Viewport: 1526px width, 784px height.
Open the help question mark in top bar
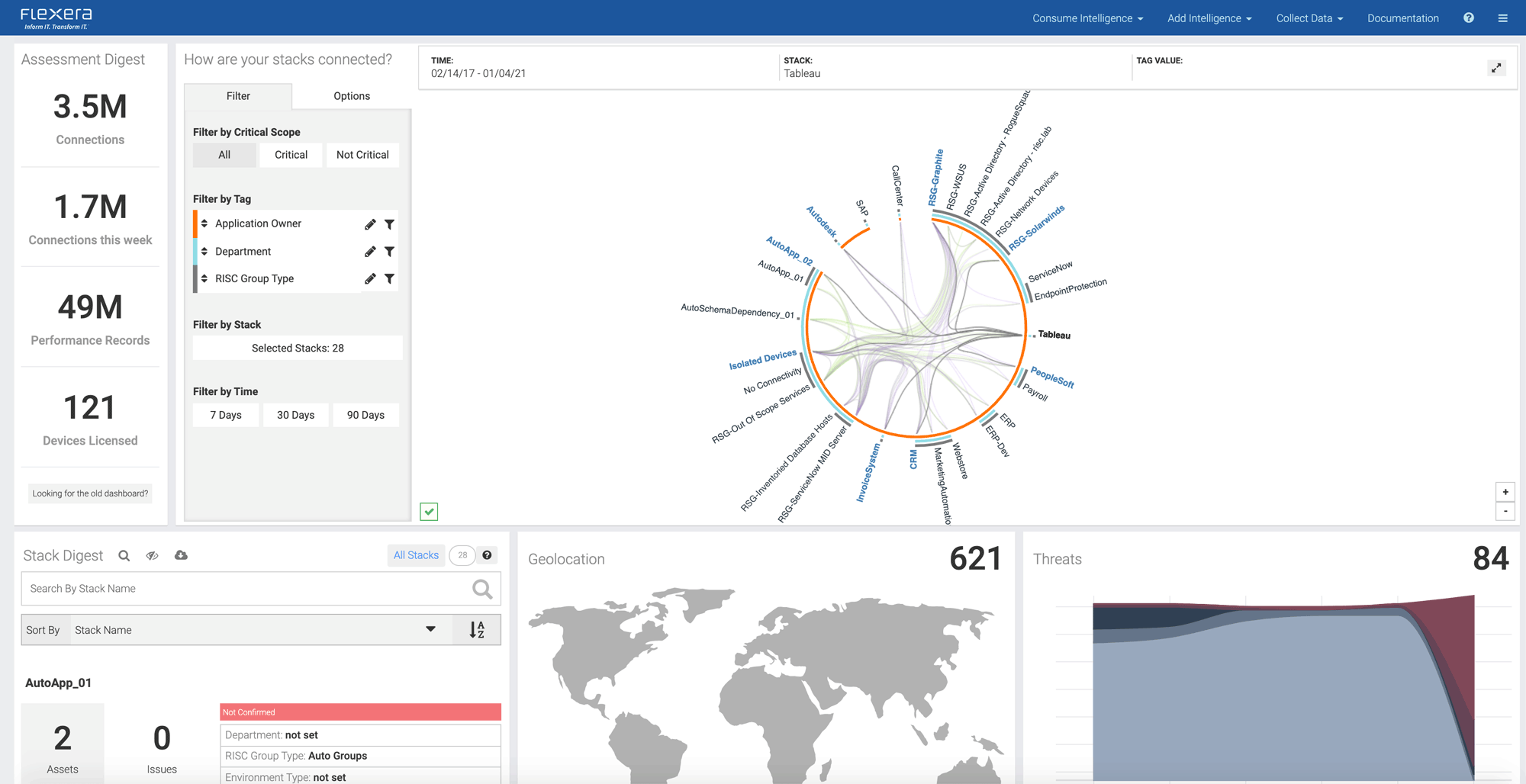coord(1469,18)
